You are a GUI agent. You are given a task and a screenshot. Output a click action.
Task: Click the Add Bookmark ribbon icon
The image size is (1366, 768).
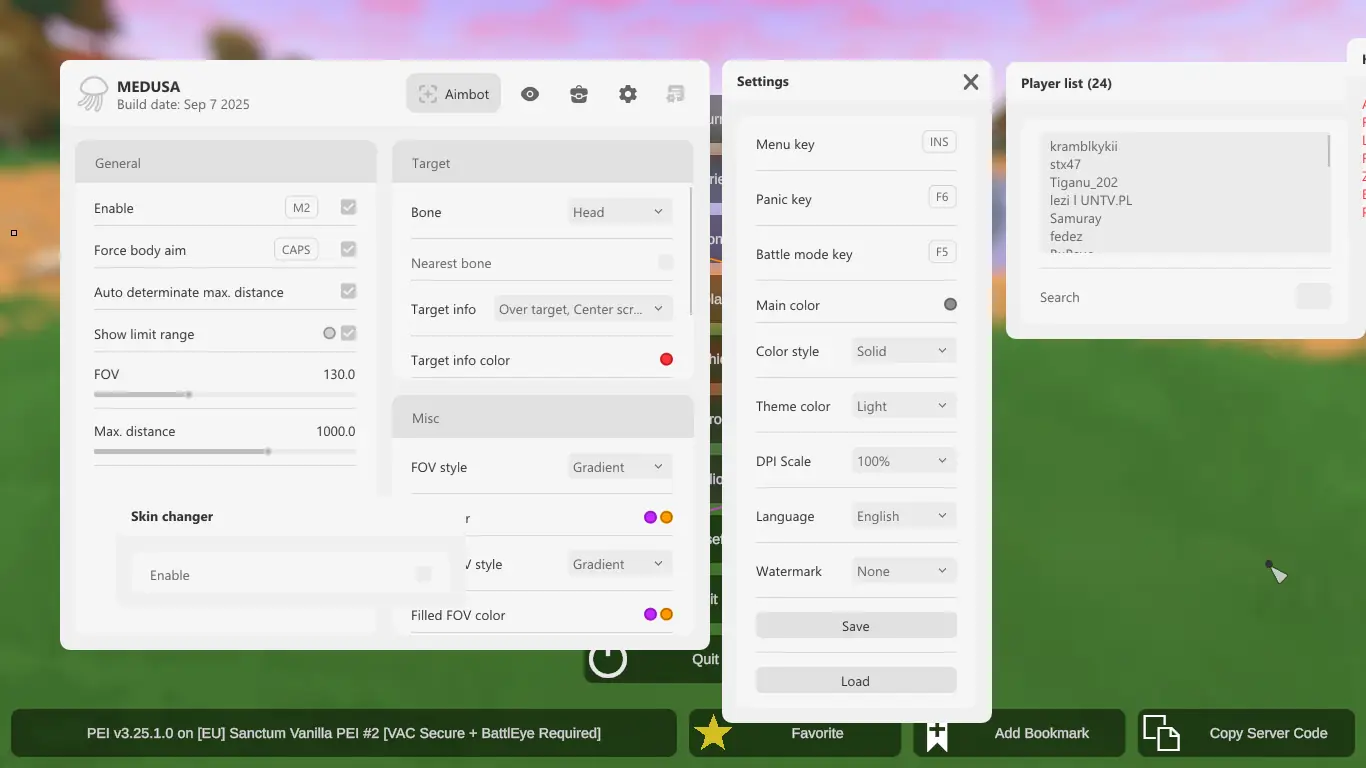(x=937, y=735)
